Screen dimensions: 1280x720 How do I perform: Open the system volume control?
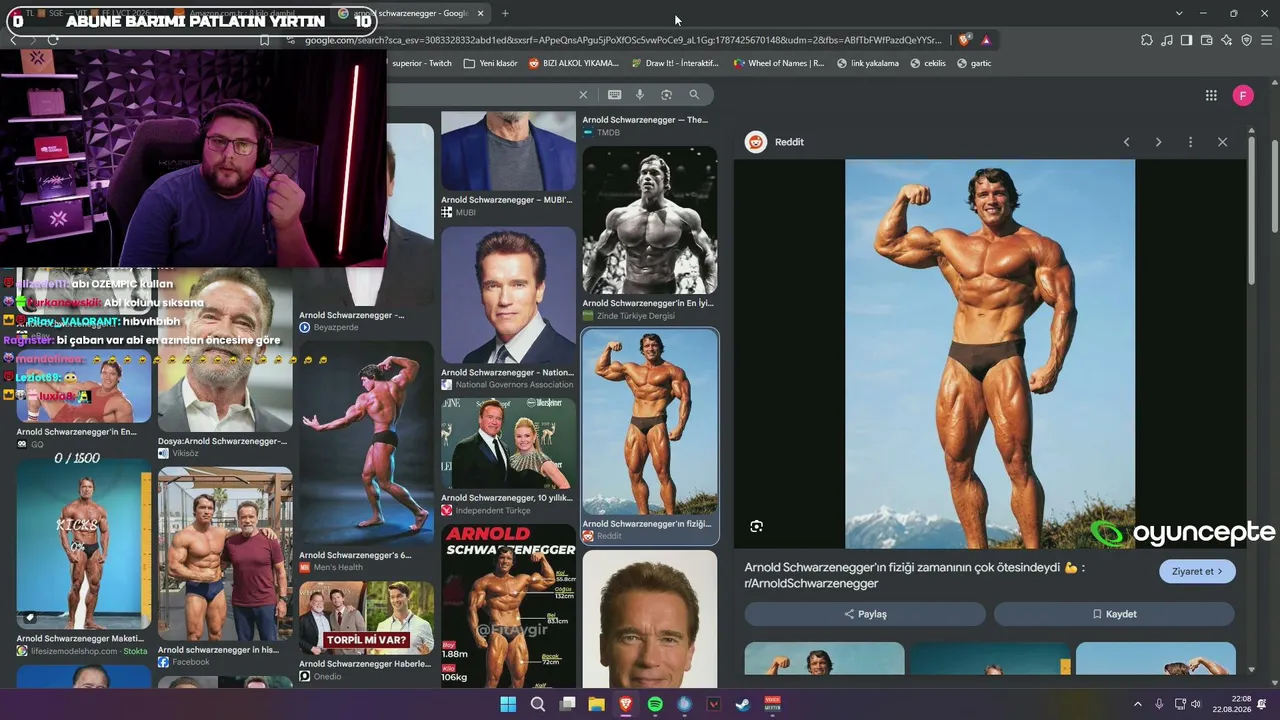1196,704
